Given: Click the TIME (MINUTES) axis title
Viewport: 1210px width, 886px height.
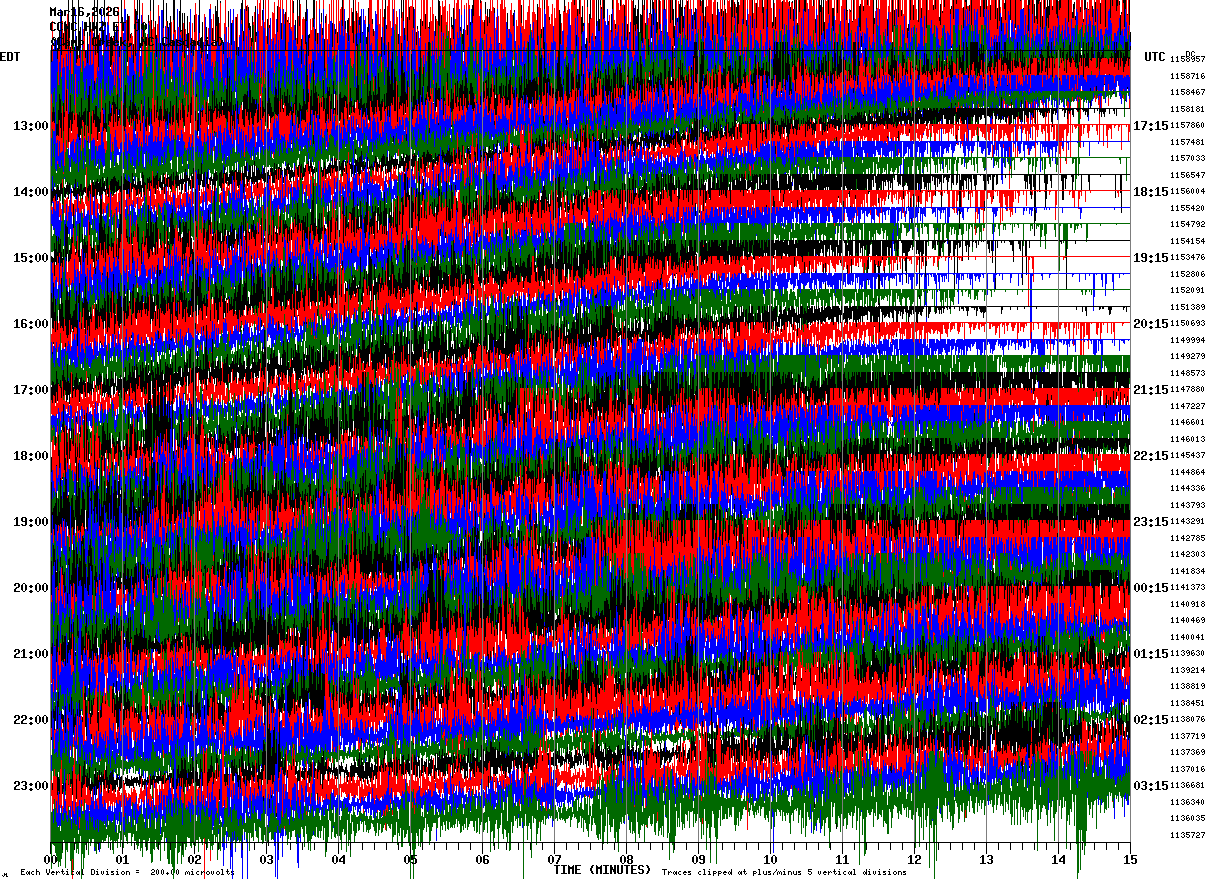Looking at the screenshot, I should point(602,870).
